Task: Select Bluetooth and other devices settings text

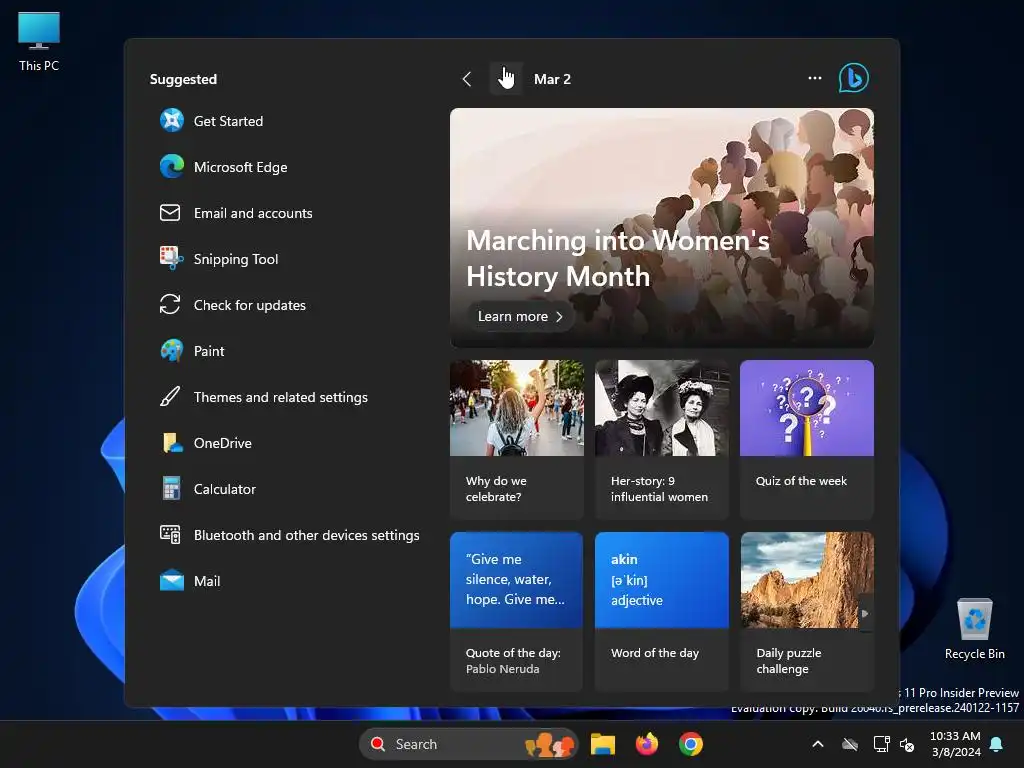Action: click(306, 535)
